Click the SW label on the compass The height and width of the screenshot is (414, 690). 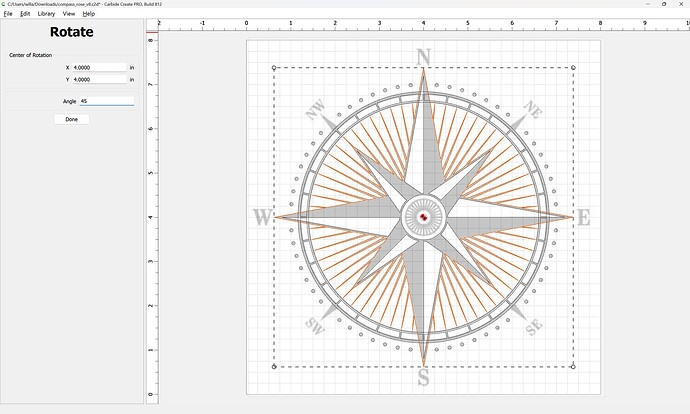tap(315, 324)
